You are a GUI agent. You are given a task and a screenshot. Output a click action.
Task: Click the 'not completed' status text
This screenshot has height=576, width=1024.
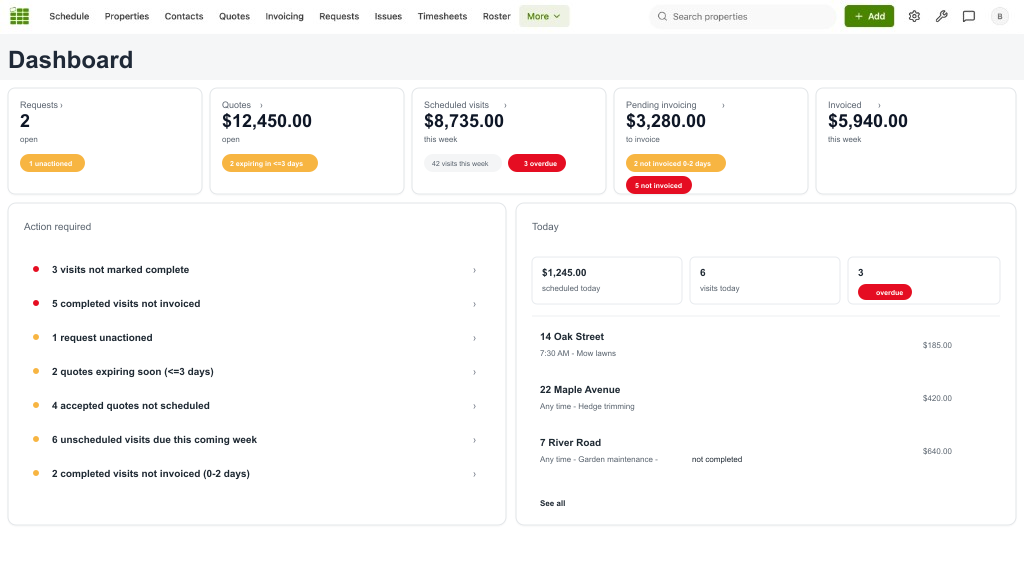717,460
